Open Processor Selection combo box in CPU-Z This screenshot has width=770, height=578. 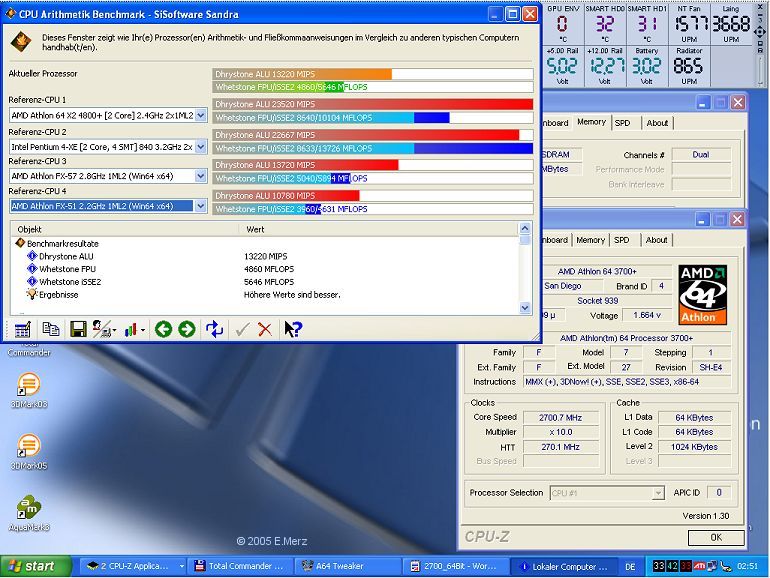(607, 493)
